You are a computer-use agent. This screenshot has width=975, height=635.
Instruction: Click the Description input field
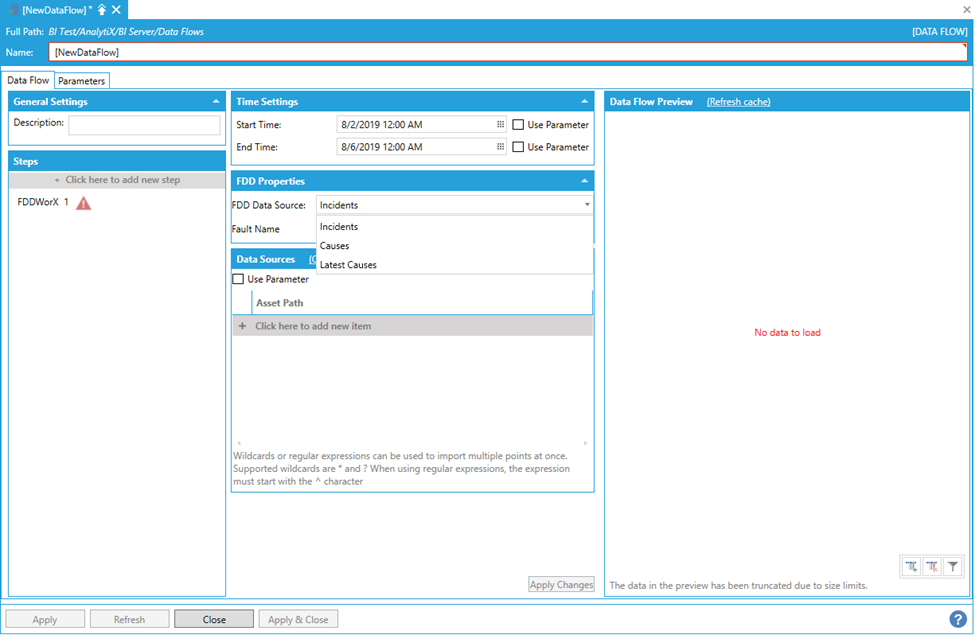[144, 125]
